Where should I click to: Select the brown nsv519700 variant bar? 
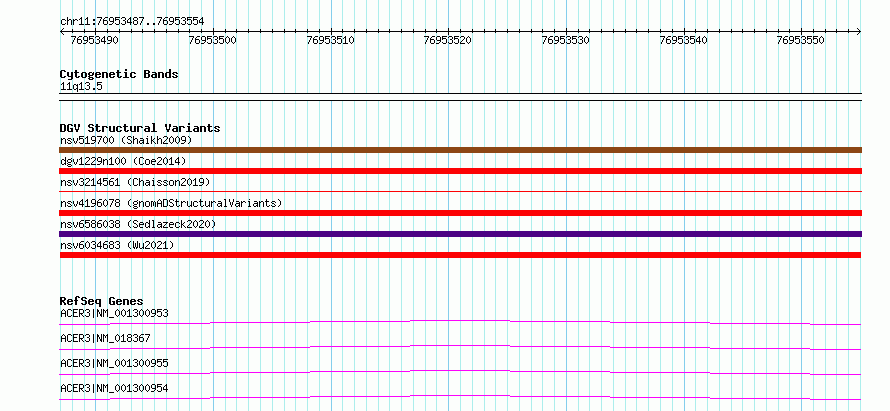460,150
